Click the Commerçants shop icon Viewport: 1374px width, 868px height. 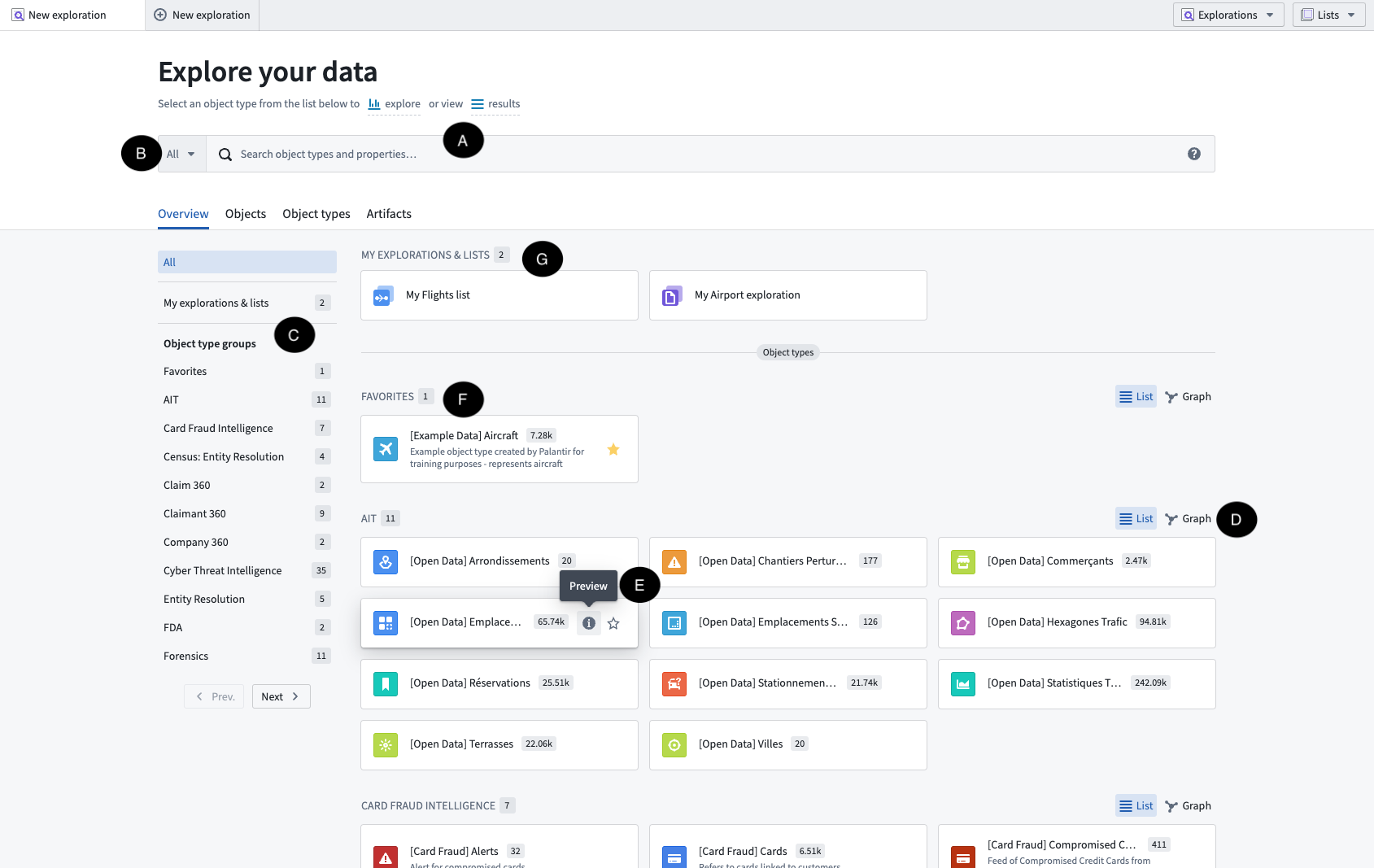(963, 562)
